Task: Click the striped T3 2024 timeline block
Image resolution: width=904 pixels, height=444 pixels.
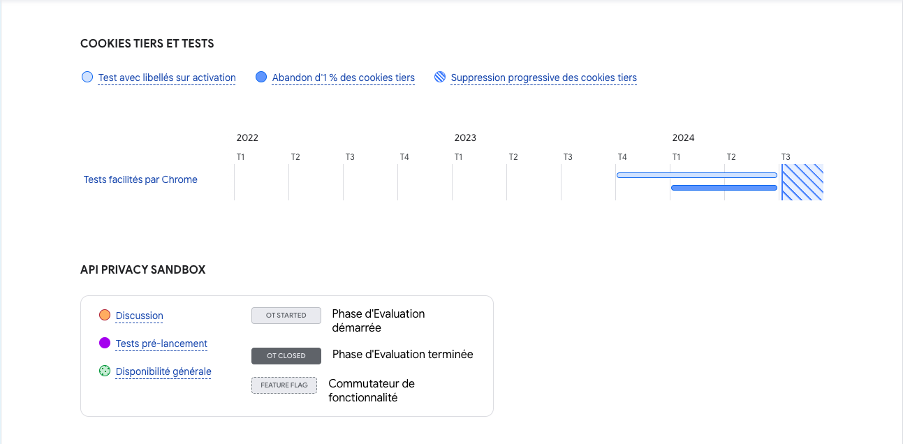Action: 802,182
